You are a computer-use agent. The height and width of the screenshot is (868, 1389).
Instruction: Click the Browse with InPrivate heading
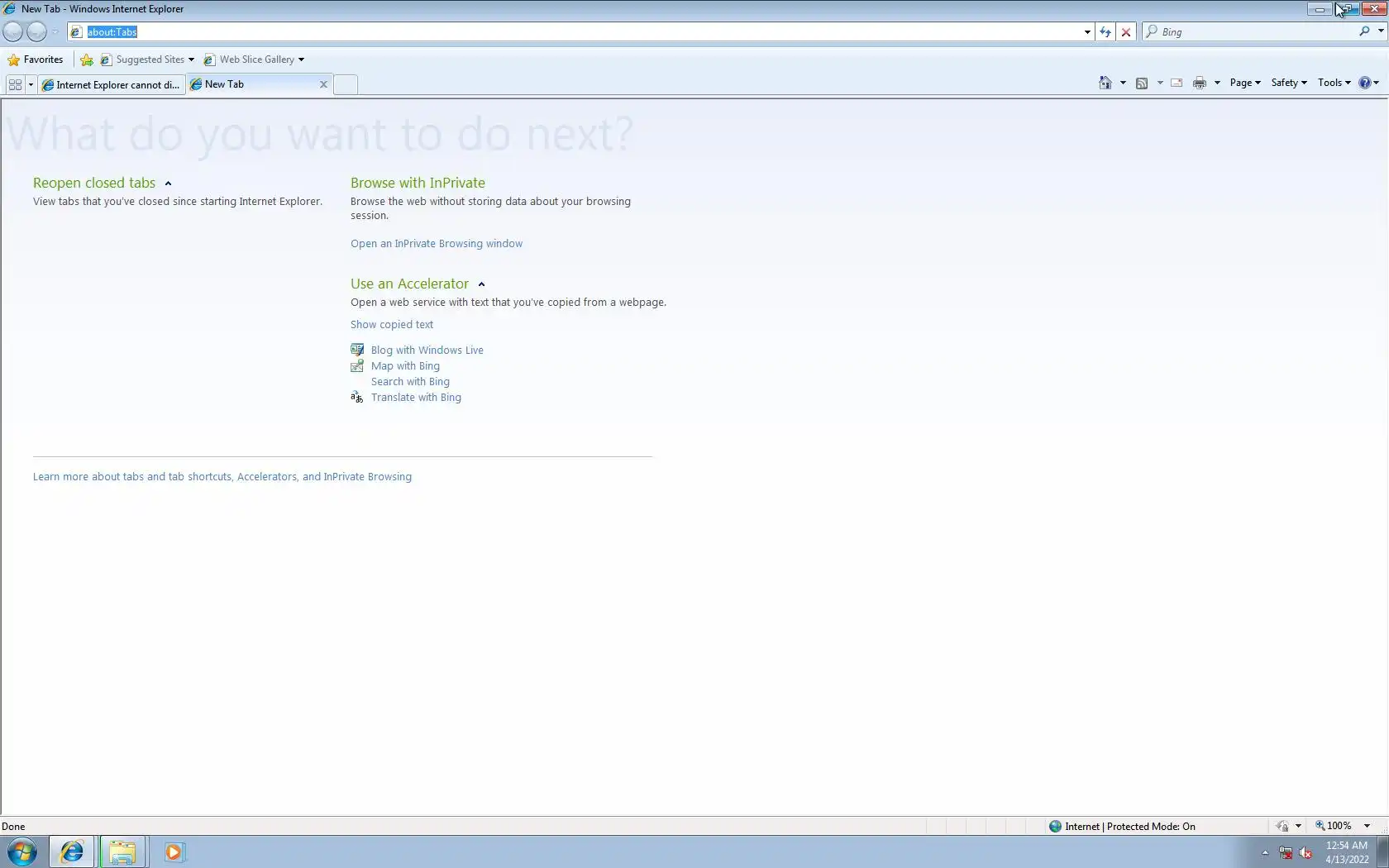(x=418, y=183)
